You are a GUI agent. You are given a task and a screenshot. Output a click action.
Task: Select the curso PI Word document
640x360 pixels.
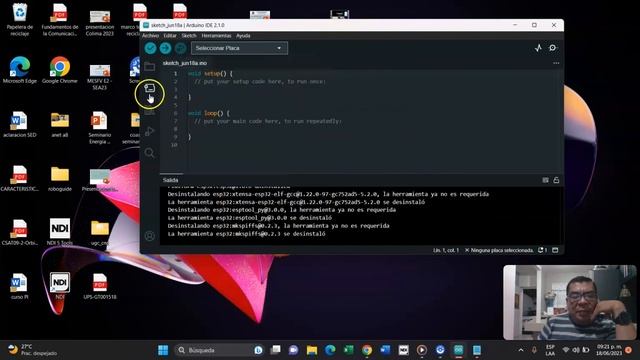click(x=20, y=286)
